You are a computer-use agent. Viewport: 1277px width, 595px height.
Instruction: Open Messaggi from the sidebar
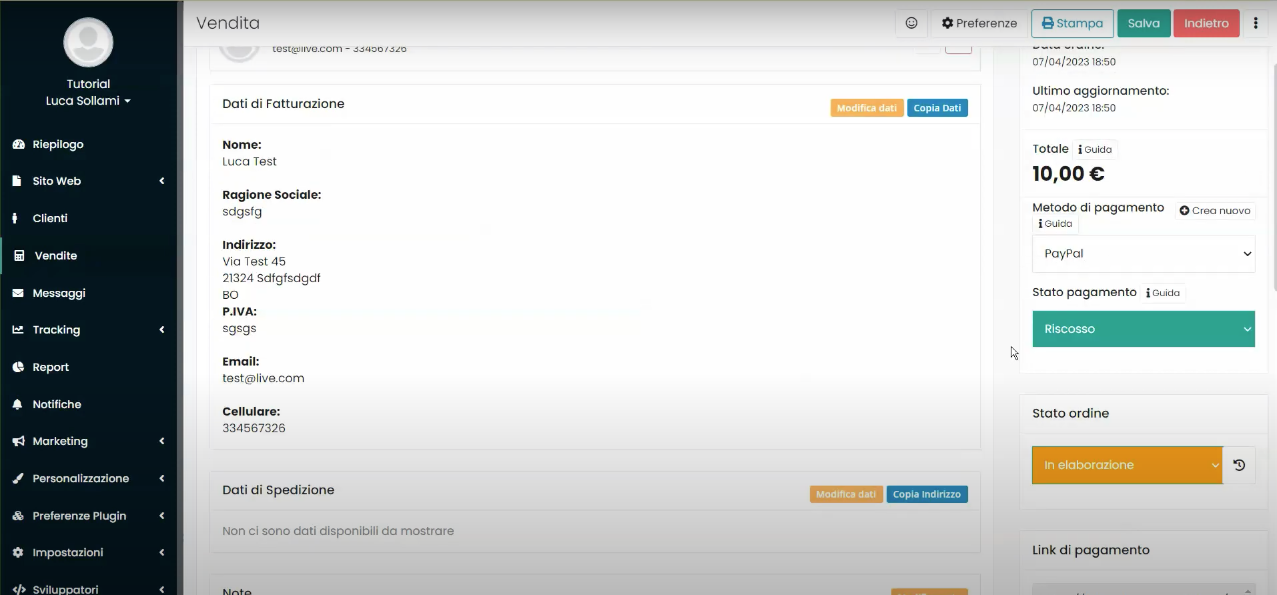click(58, 293)
